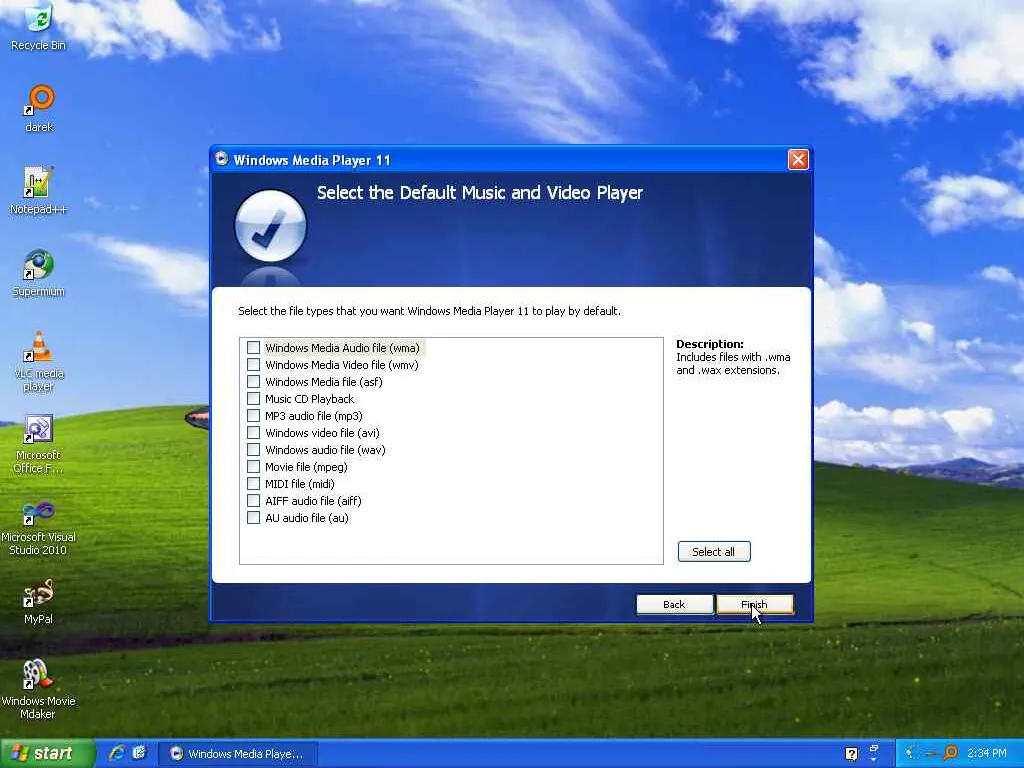Check Windows audio file (wav)

coord(253,449)
